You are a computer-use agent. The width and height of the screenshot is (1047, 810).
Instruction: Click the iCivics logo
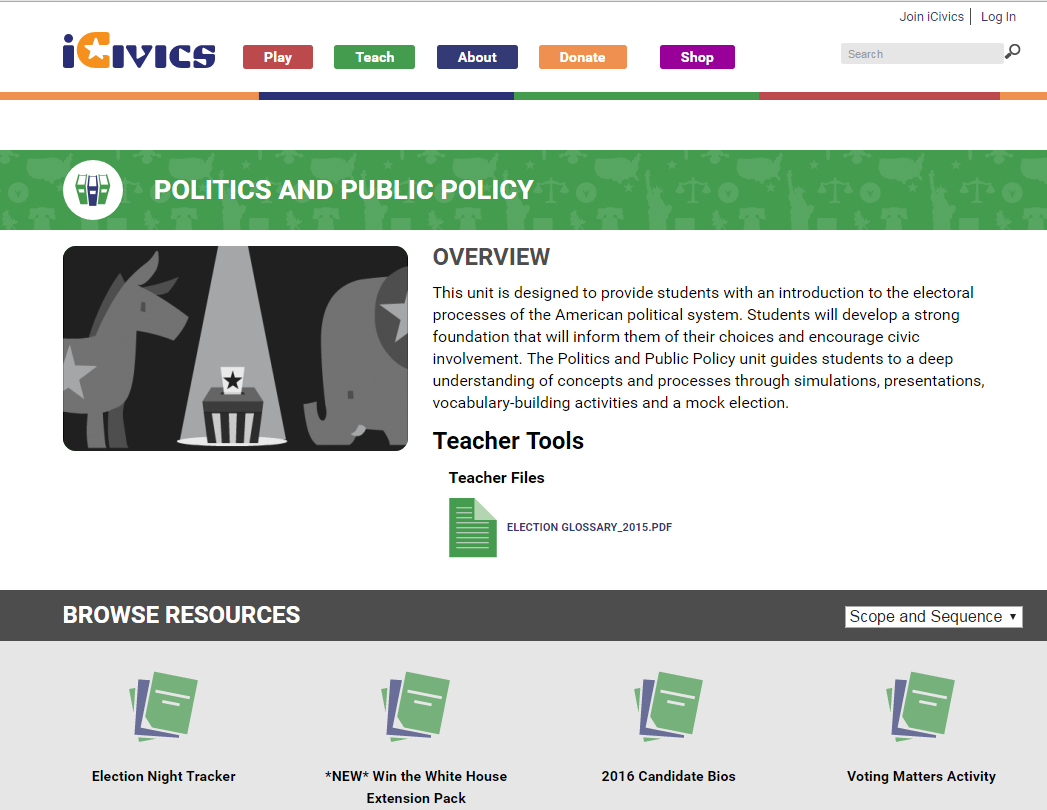[x=139, y=51]
